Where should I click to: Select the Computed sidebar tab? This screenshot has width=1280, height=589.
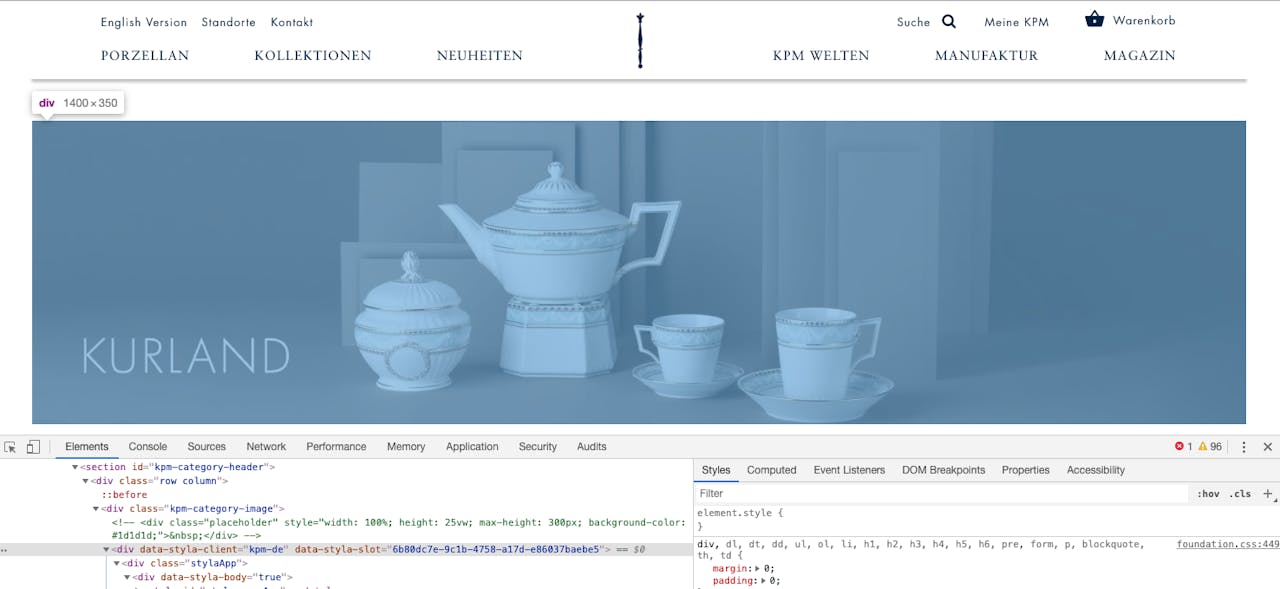click(772, 470)
